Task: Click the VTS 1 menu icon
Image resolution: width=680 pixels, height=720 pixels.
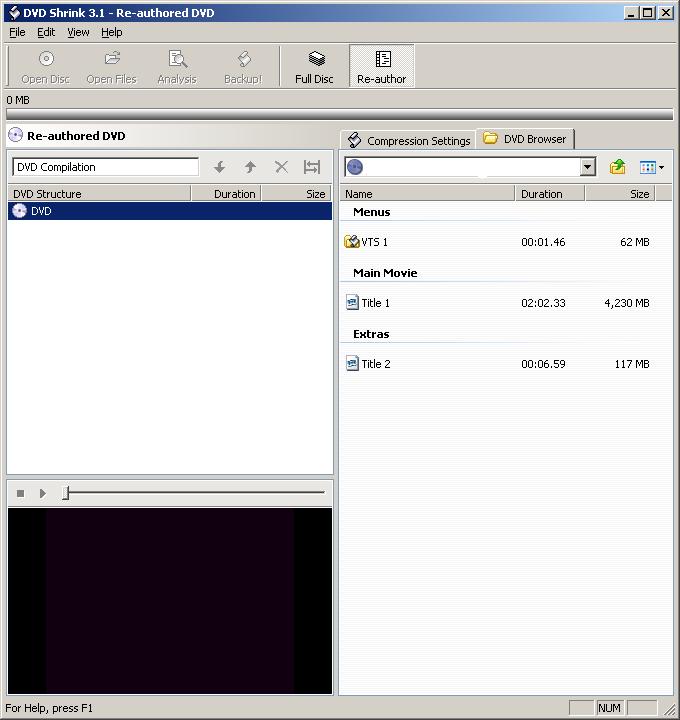Action: [x=352, y=242]
